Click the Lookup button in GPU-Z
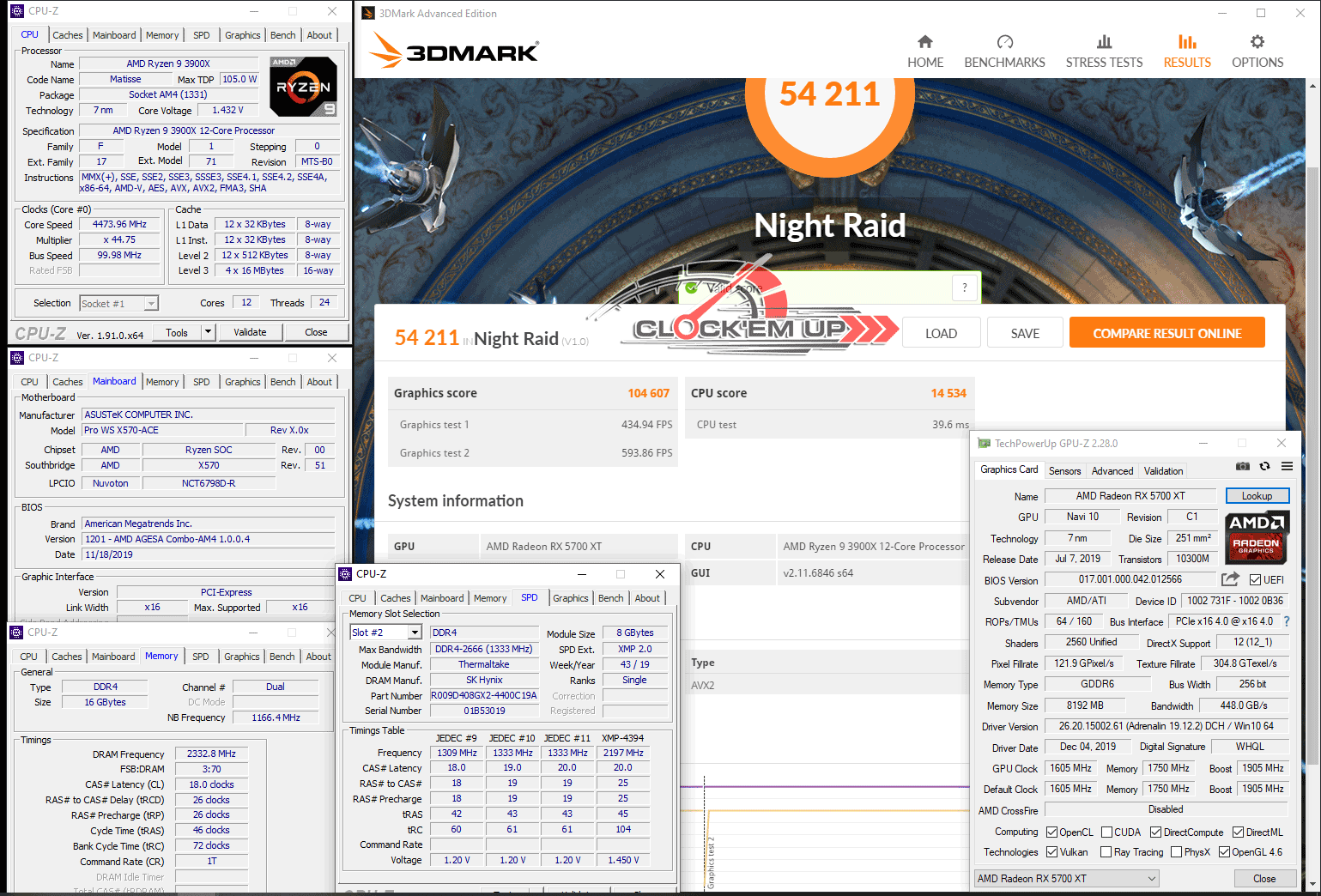This screenshot has width=1321, height=896. pyautogui.click(x=1257, y=496)
